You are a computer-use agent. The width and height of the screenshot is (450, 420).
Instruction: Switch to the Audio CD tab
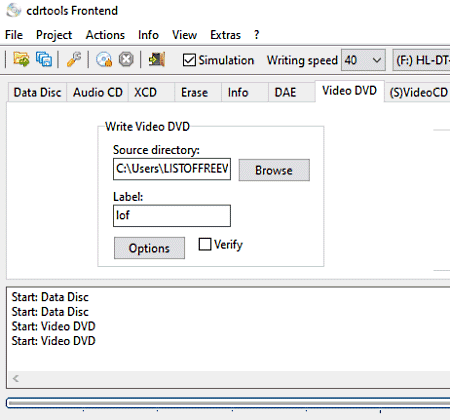click(98, 92)
